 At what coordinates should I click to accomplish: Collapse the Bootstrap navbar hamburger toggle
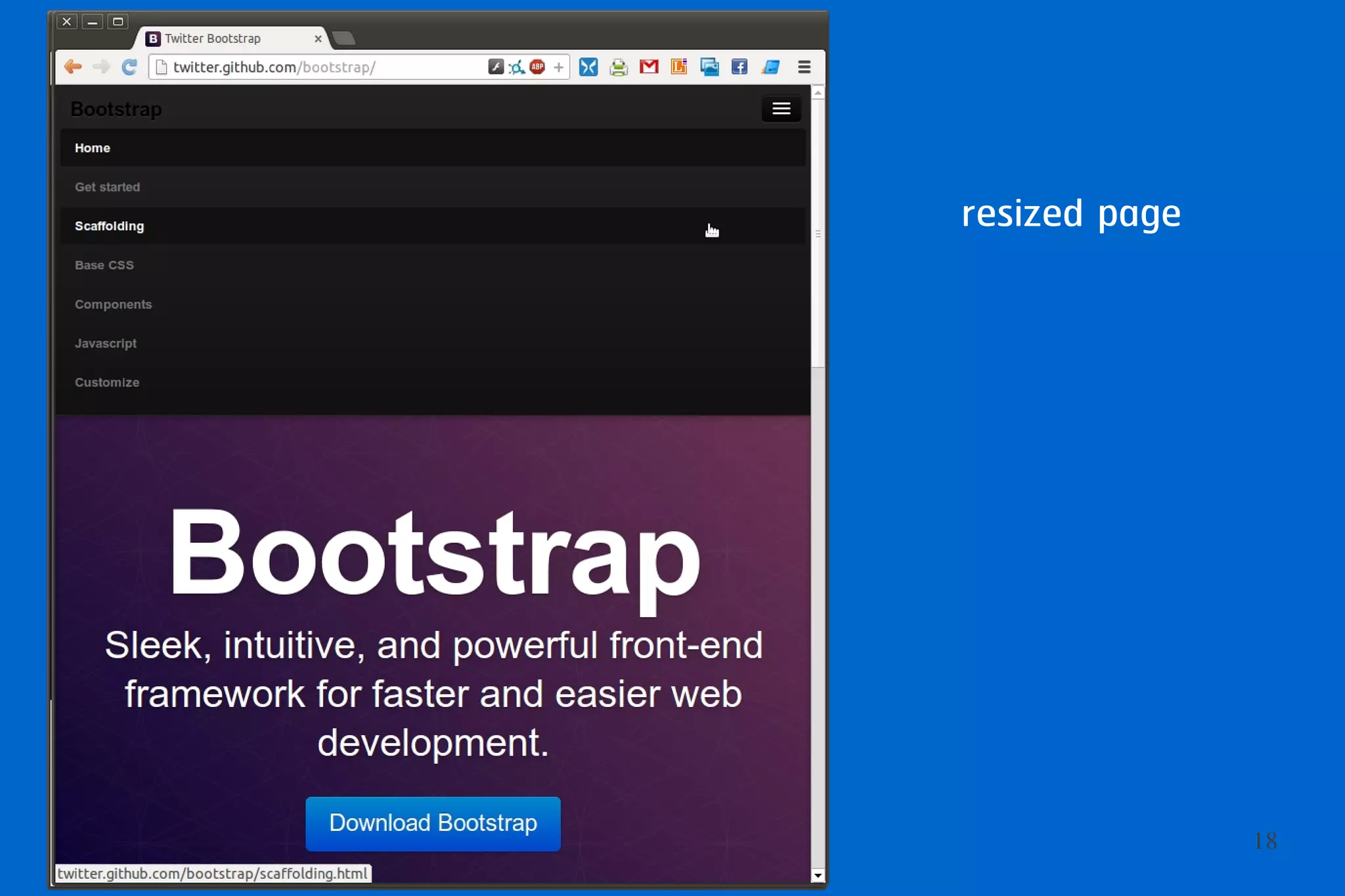(x=780, y=109)
